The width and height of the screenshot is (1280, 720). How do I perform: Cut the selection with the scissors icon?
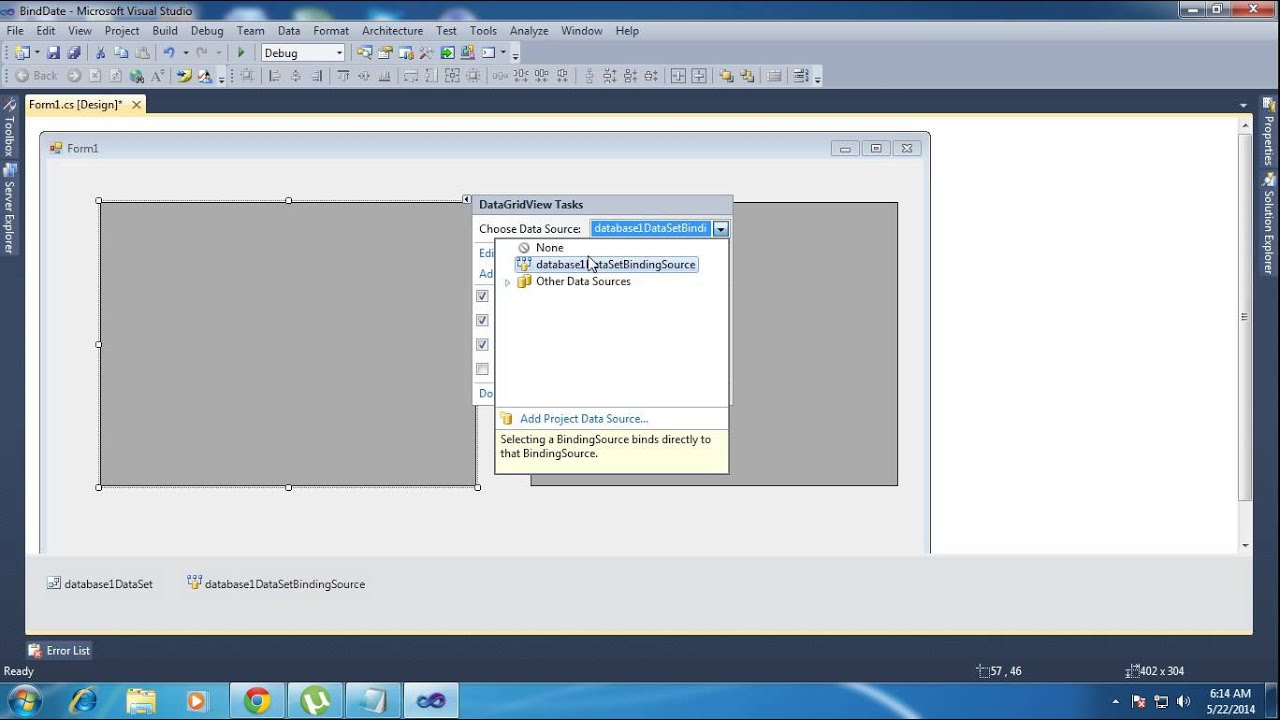click(100, 53)
